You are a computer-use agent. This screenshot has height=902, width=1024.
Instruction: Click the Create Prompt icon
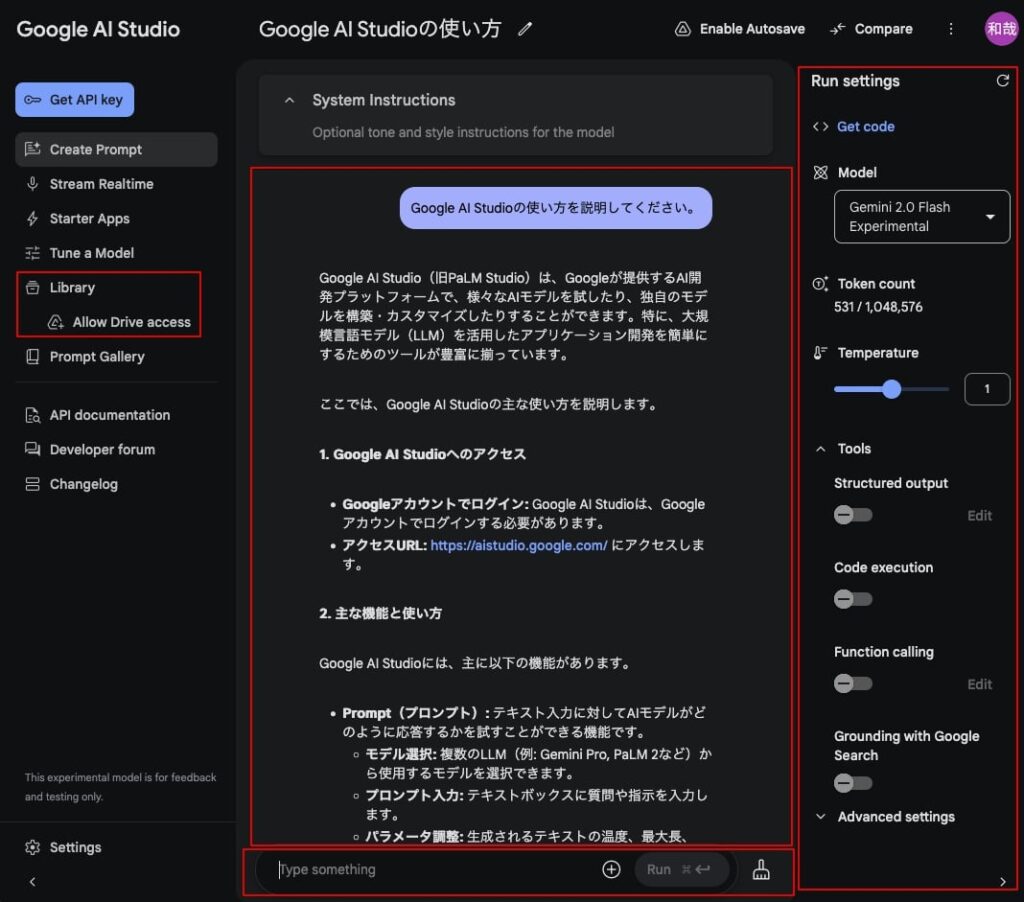33,150
